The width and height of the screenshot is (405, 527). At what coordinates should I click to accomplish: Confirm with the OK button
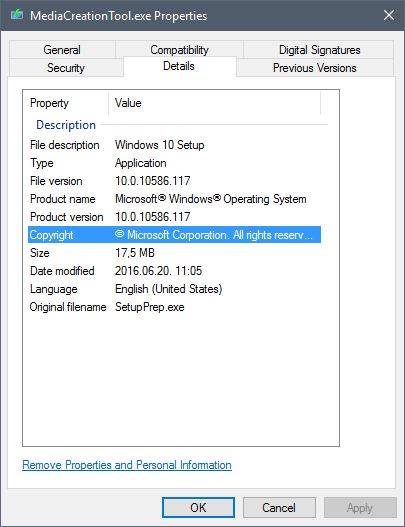point(198,508)
